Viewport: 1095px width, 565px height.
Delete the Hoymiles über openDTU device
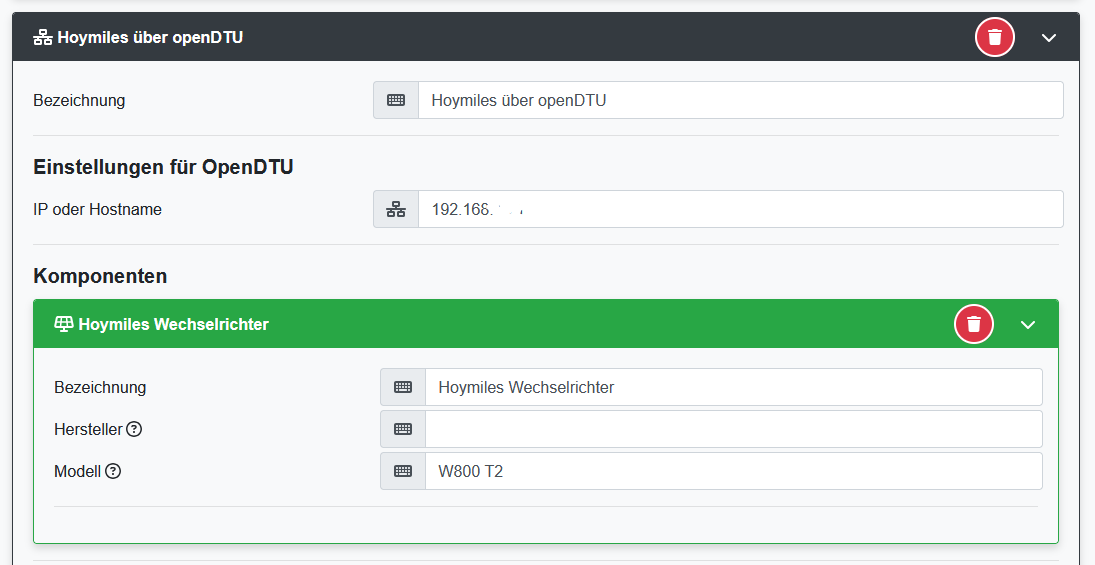994,38
